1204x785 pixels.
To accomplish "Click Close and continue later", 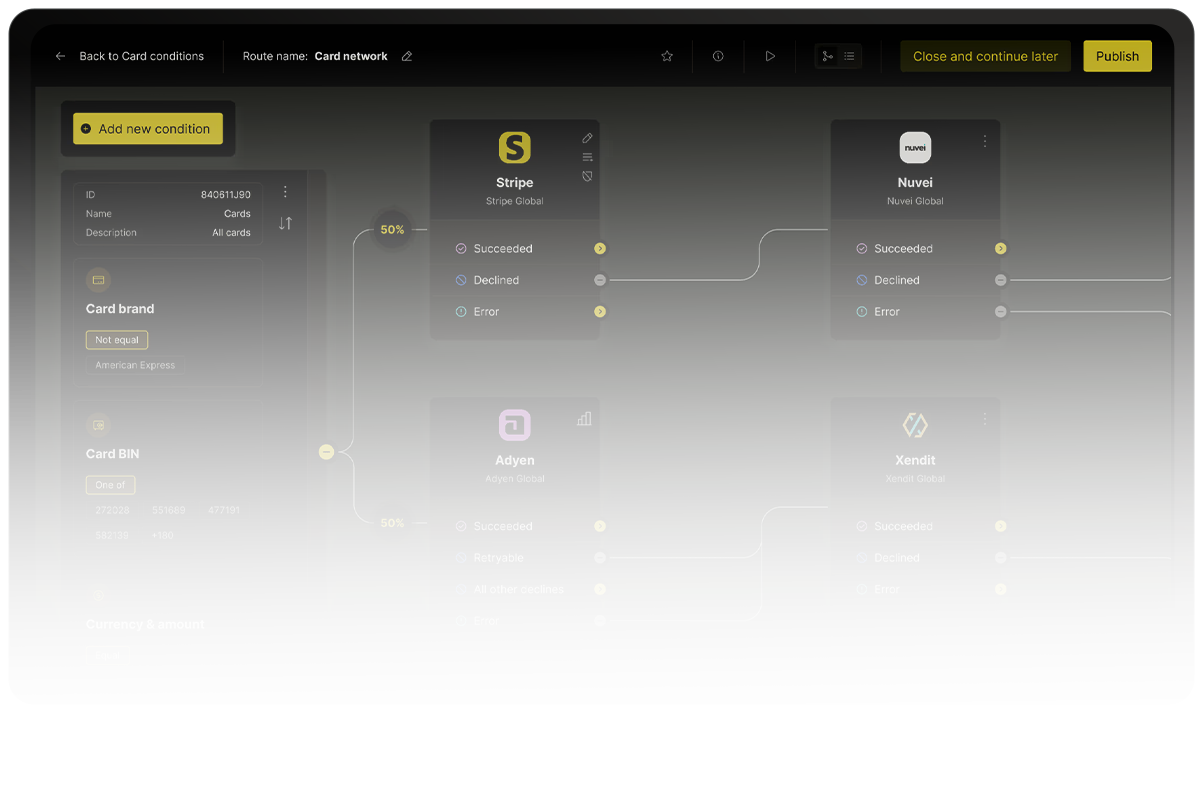I will click(x=985, y=56).
